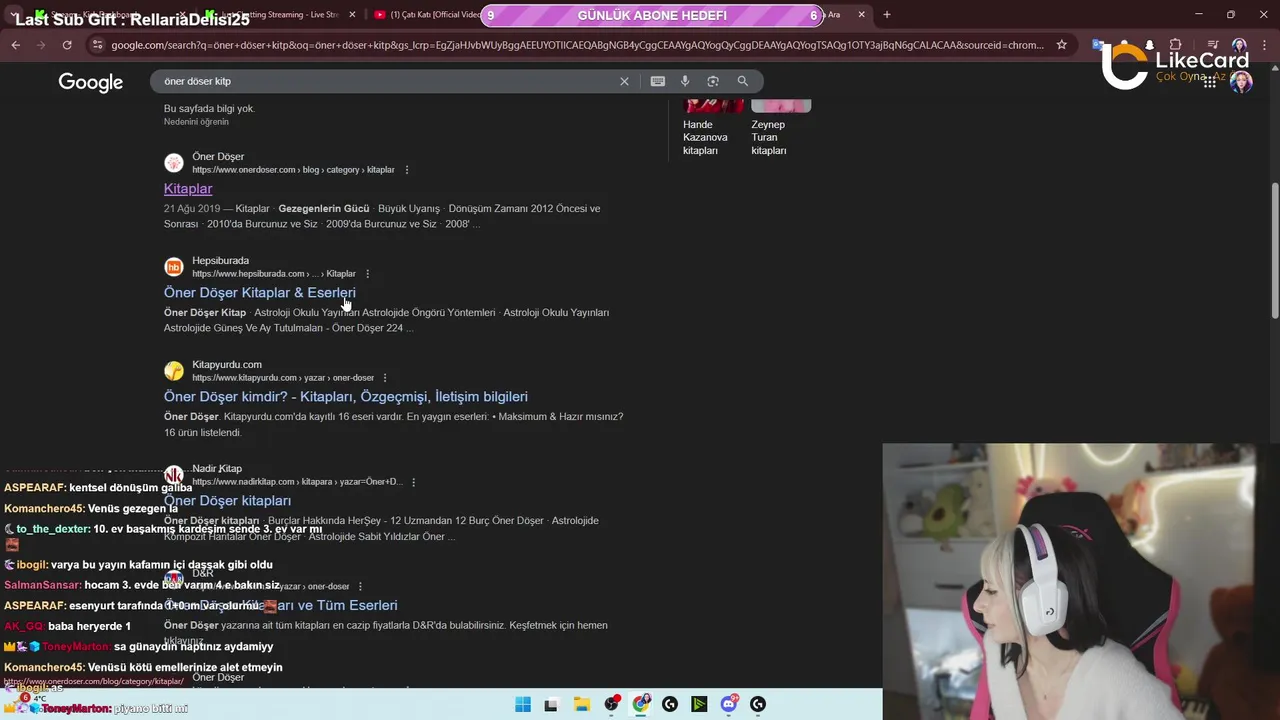Switch to OBS Studio on the taskbar
Viewport: 1280px width, 720px height.
pyautogui.click(x=611, y=704)
